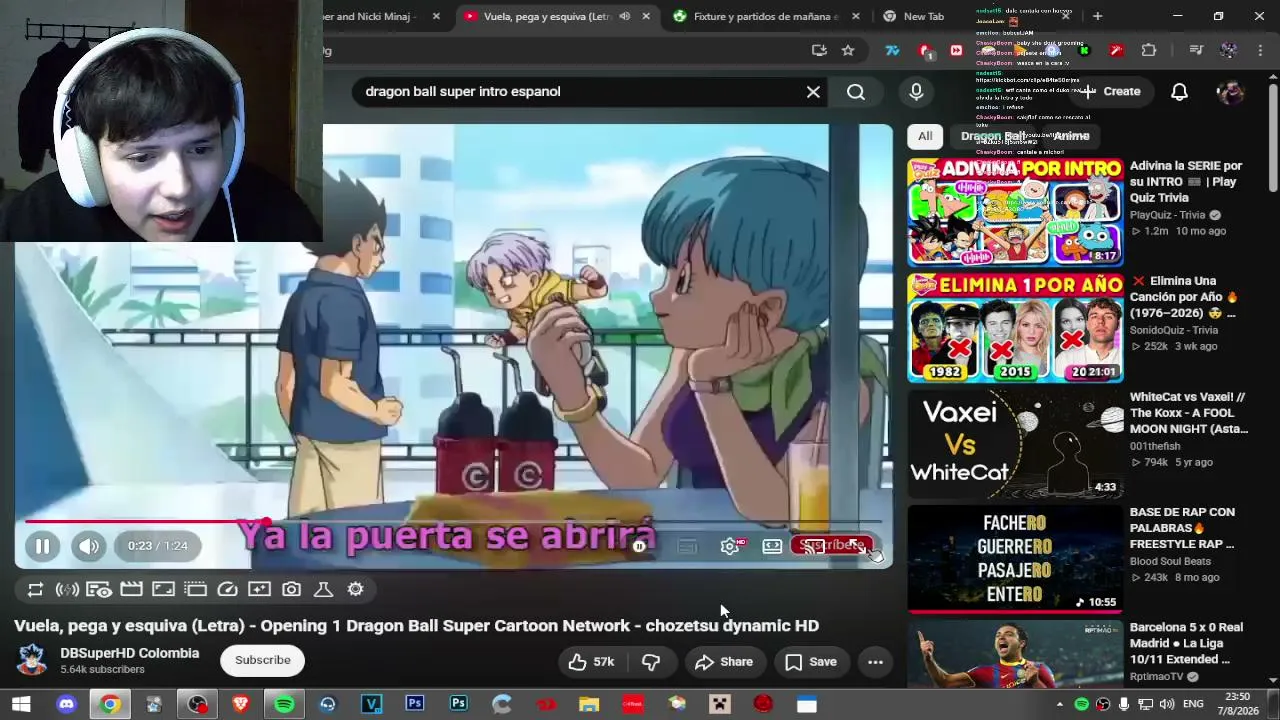The image size is (1280, 720).
Task: Open the audio boost icon under the video
Action: point(67,590)
